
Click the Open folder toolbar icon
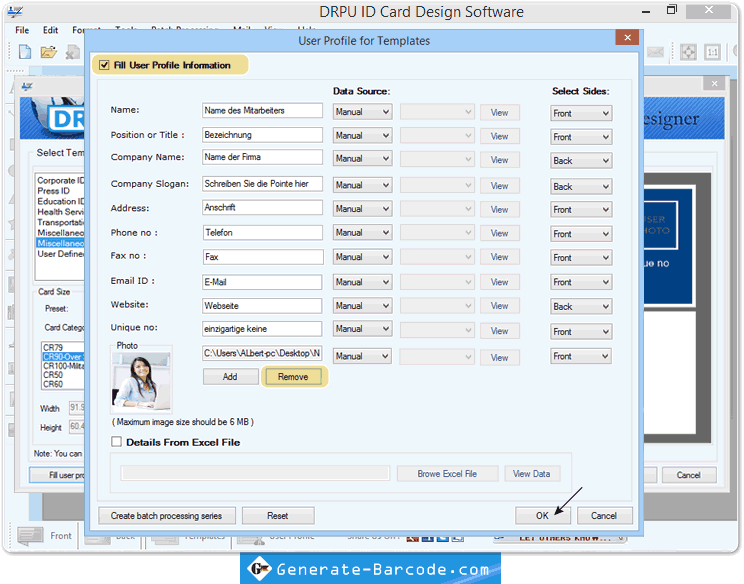point(48,52)
